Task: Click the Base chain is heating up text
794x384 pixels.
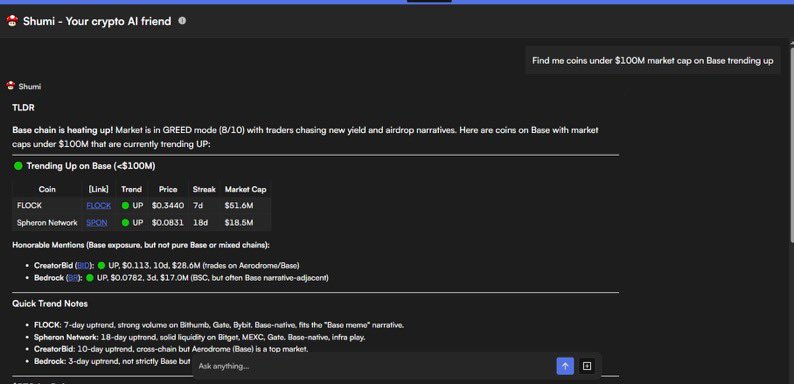Action: [x=63, y=130]
